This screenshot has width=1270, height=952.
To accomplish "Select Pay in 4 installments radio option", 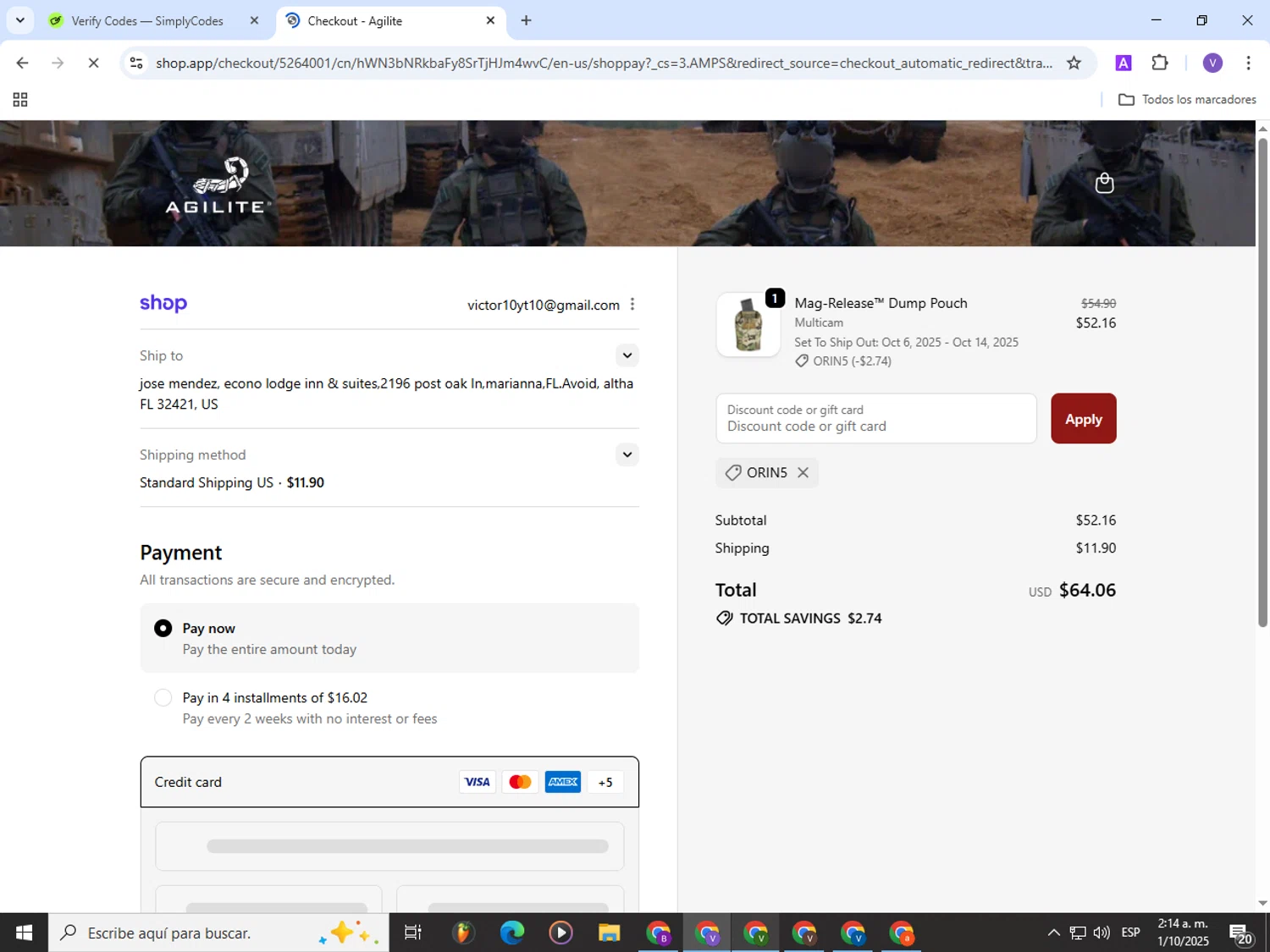I will coord(163,697).
